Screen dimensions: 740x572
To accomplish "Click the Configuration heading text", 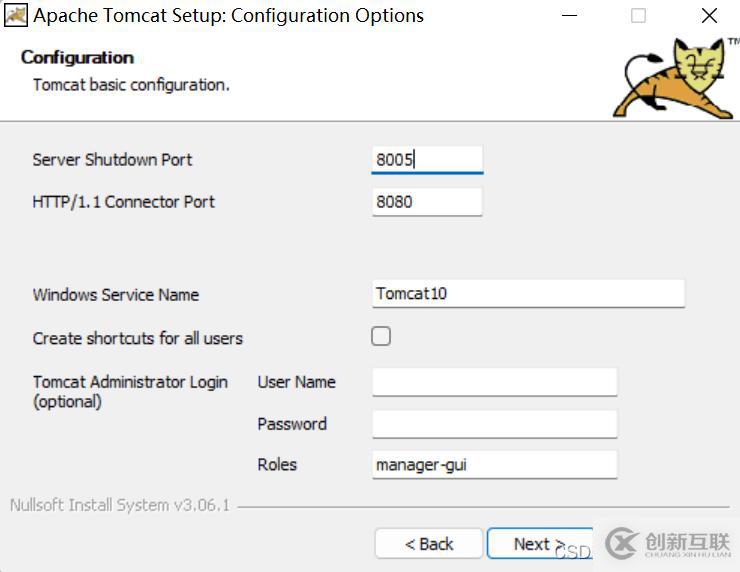I will (x=77, y=58).
